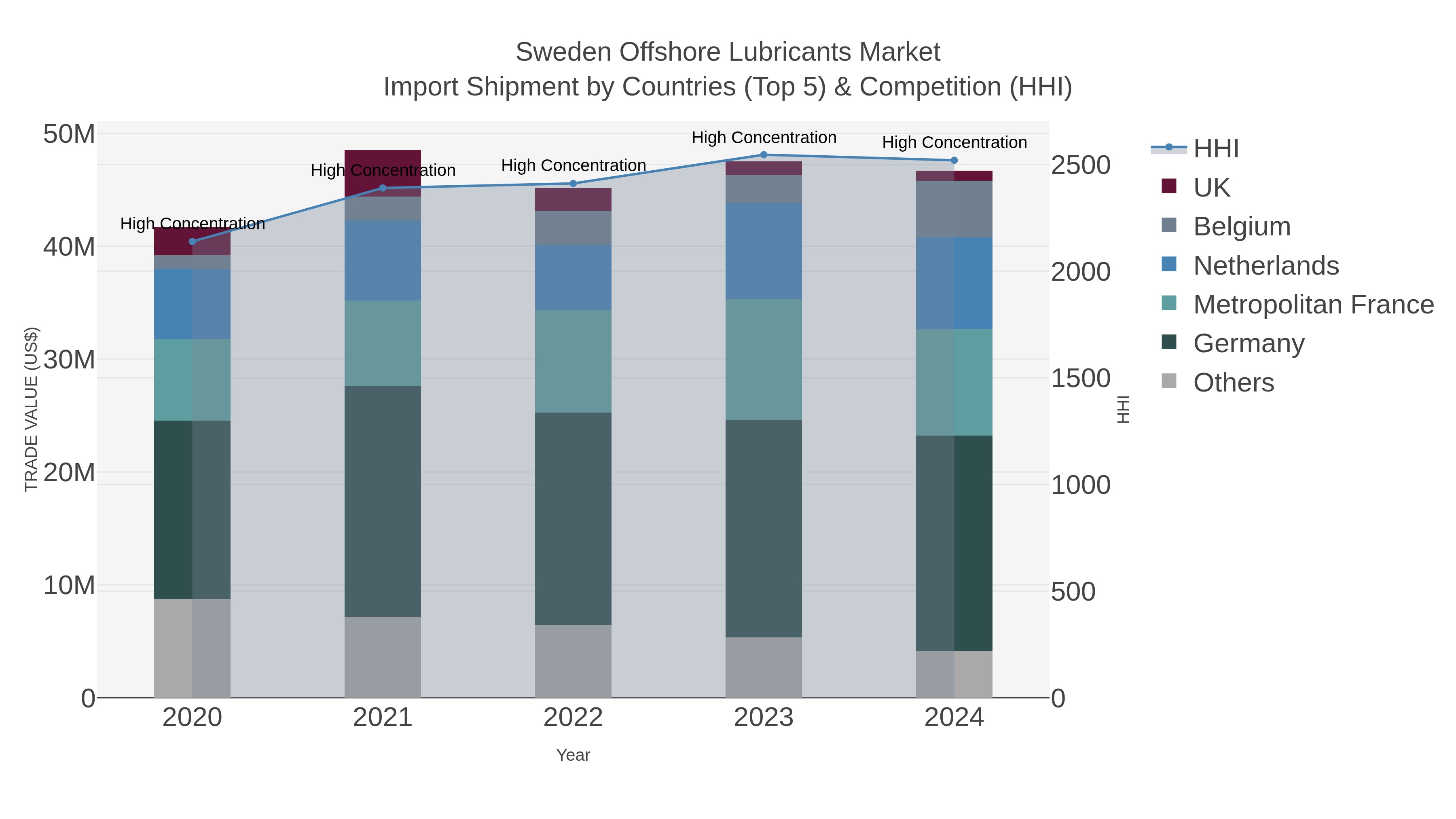The height and width of the screenshot is (819, 1456).
Task: Click the UK segment of the 2021 bar
Action: (x=383, y=174)
